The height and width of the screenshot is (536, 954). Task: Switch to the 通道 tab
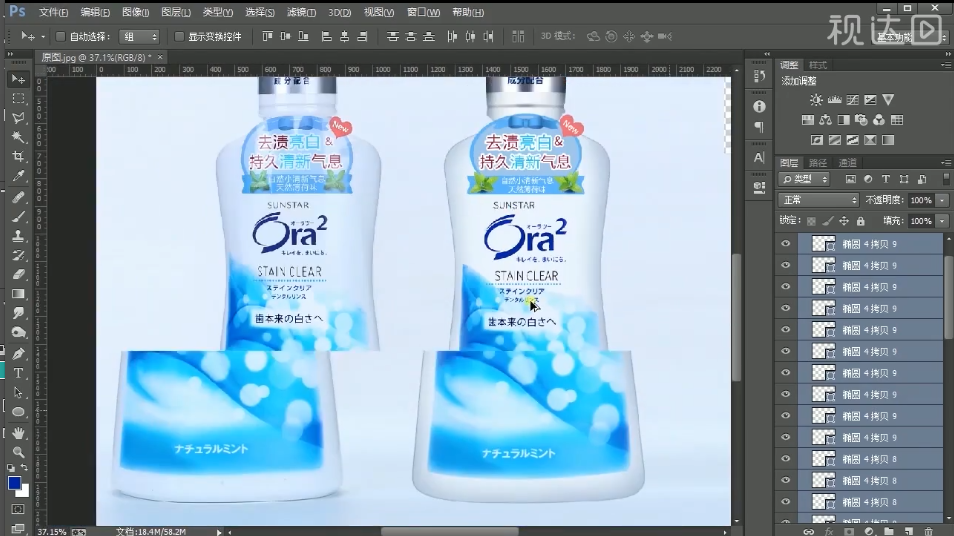(x=847, y=162)
